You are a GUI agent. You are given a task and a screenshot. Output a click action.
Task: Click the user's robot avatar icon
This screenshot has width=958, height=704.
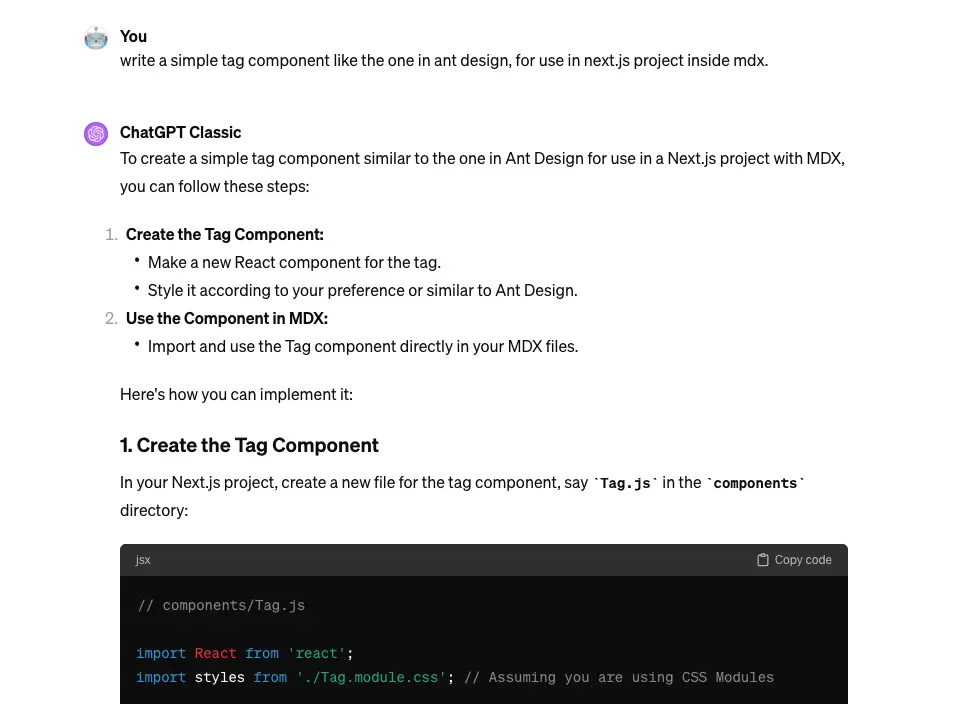click(96, 38)
